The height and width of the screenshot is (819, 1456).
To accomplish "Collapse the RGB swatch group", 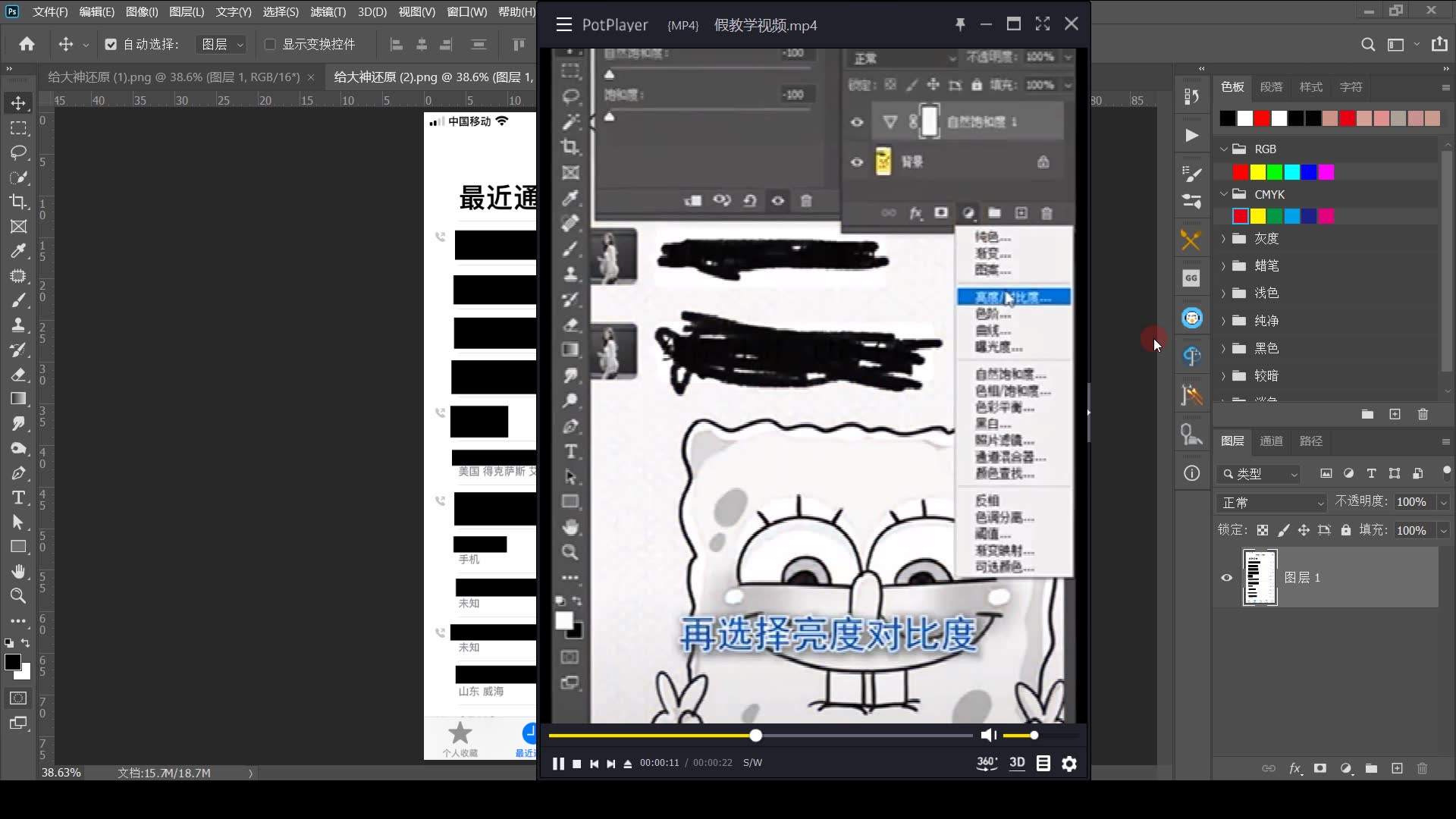I will click(x=1223, y=149).
